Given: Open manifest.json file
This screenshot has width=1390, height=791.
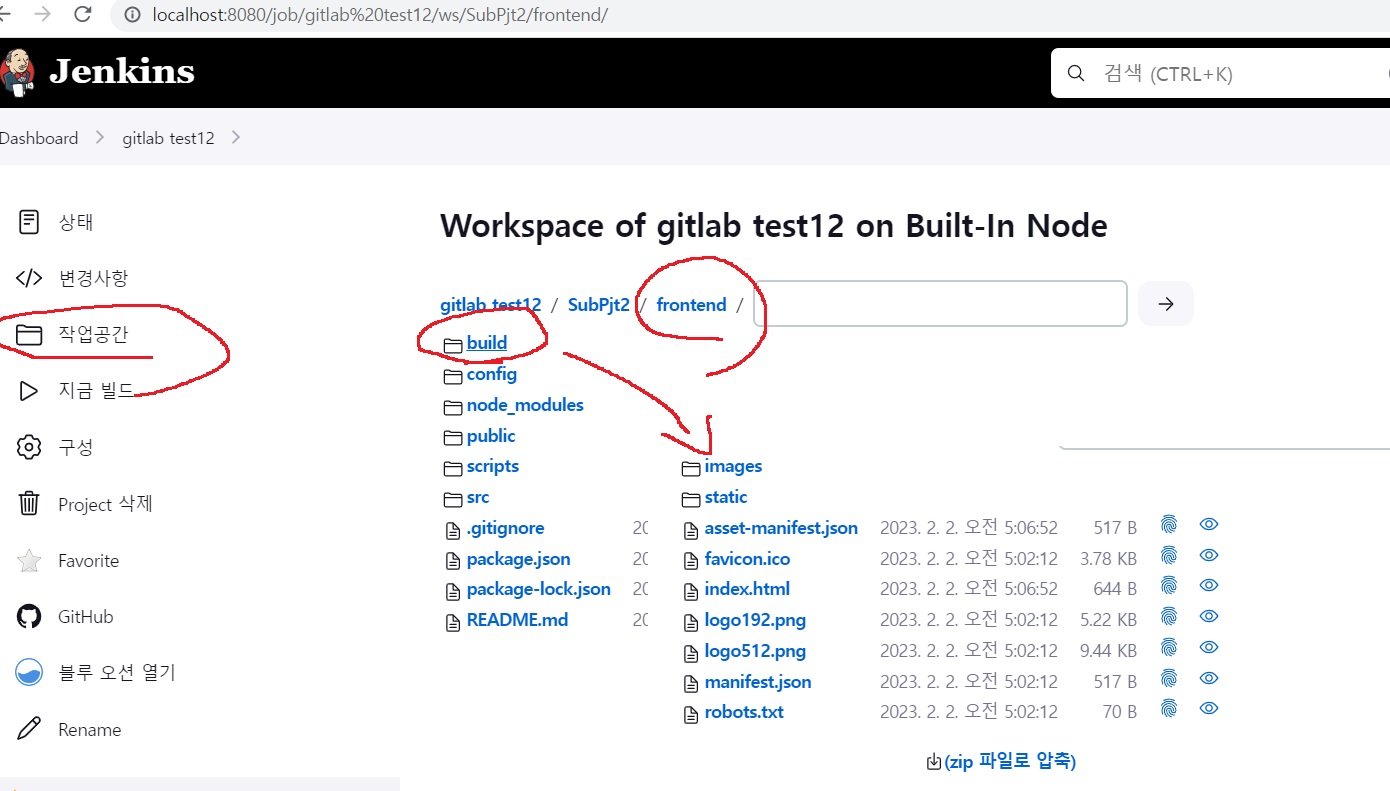Looking at the screenshot, I should (758, 682).
